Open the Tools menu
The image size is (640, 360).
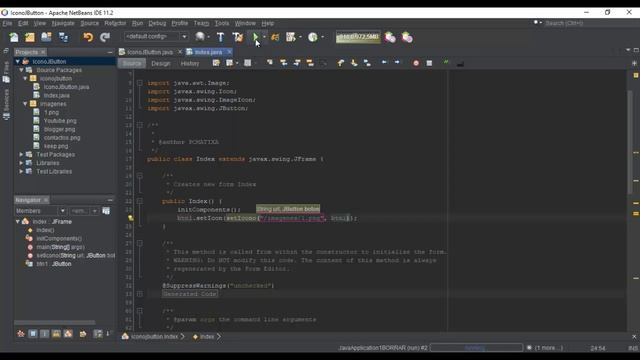pyautogui.click(x=222, y=23)
